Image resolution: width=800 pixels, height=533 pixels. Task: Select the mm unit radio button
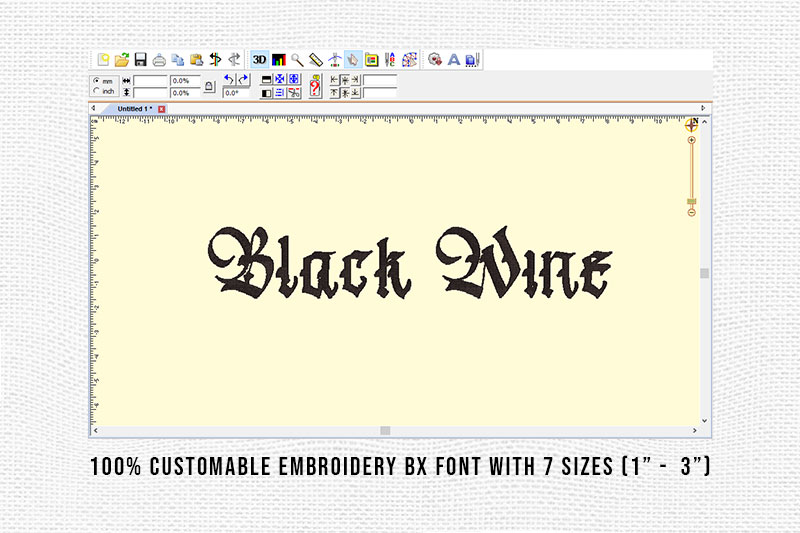coord(96,81)
